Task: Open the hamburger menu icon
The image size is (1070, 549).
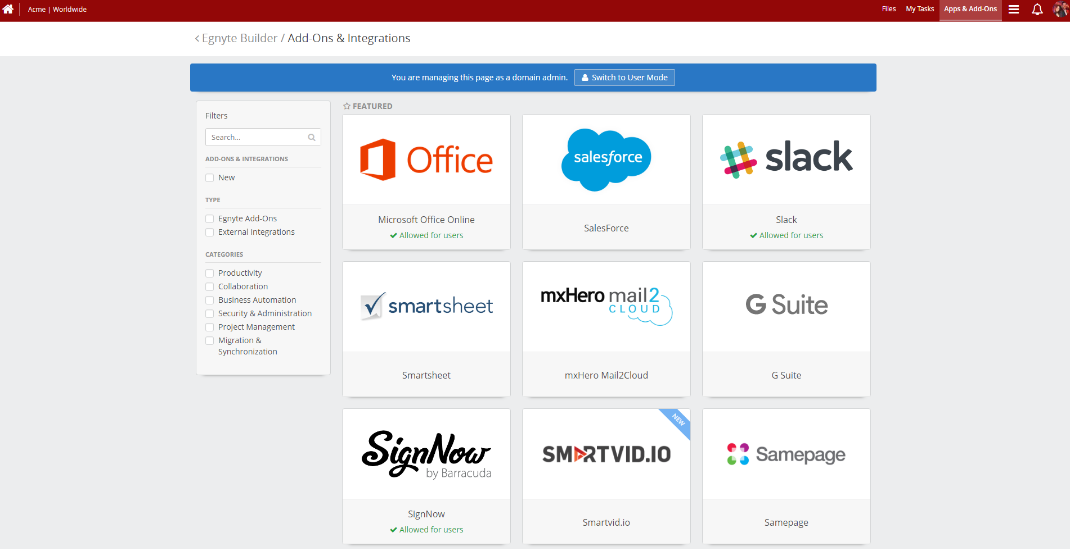Action: pyautogui.click(x=1014, y=9)
